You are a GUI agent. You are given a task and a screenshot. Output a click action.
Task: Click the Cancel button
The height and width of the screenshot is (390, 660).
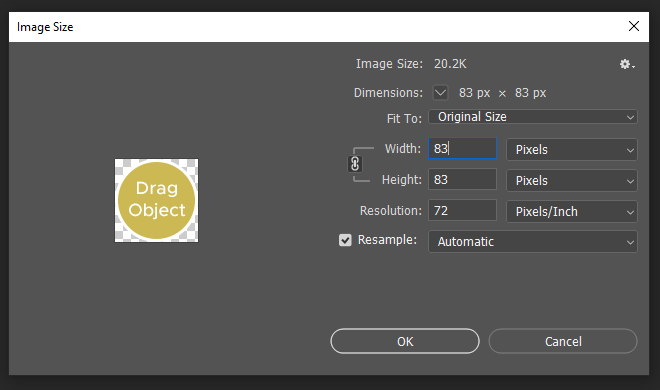point(563,341)
